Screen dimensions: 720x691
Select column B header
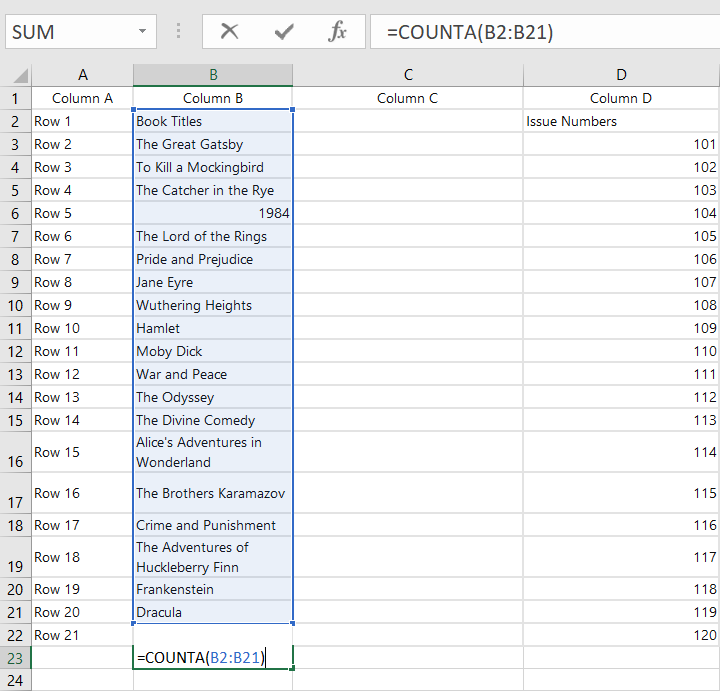pos(213,75)
